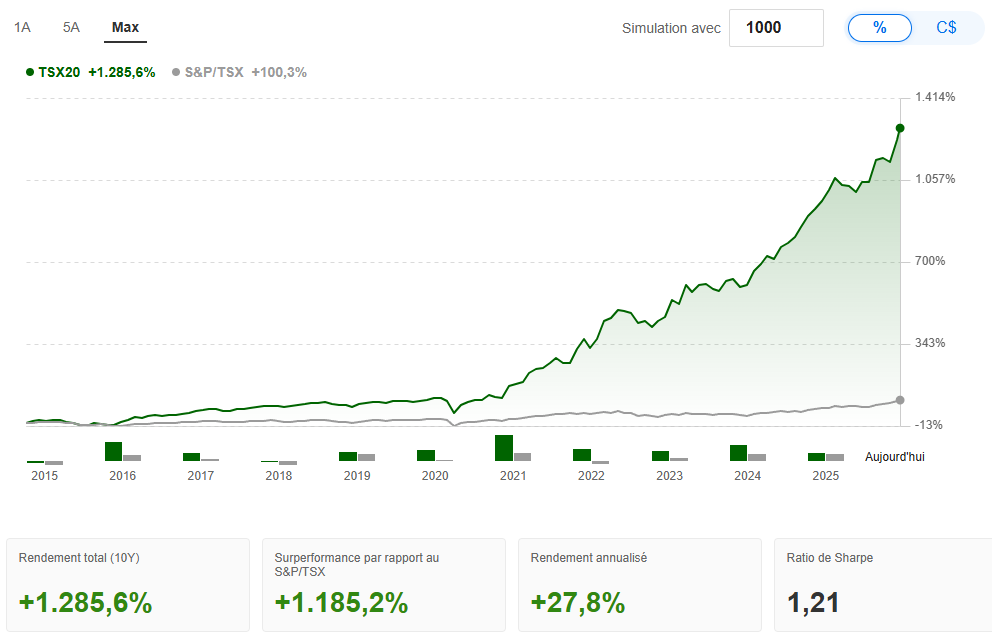Click the 2022 yearly performance bar
This screenshot has height=637, width=992.
pos(582,455)
